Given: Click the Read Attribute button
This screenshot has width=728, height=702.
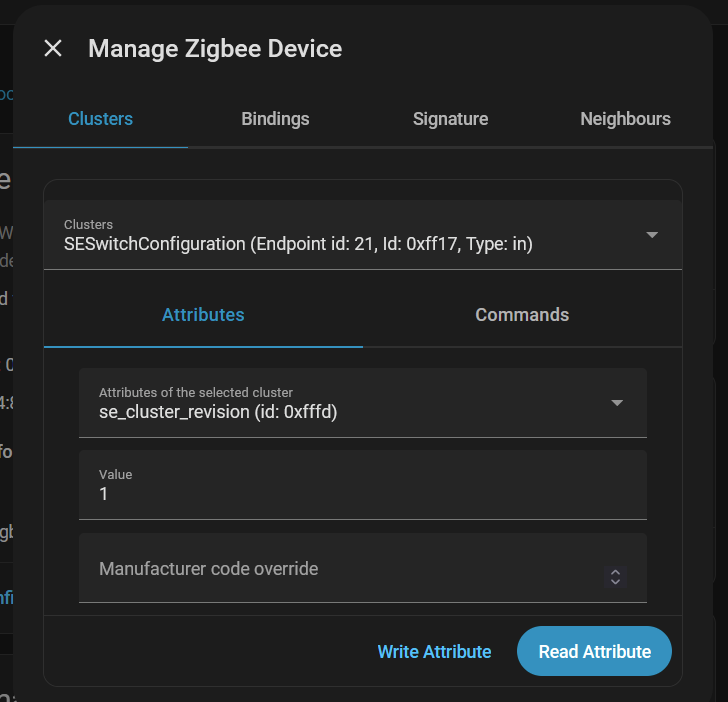Looking at the screenshot, I should pyautogui.click(x=594, y=652).
